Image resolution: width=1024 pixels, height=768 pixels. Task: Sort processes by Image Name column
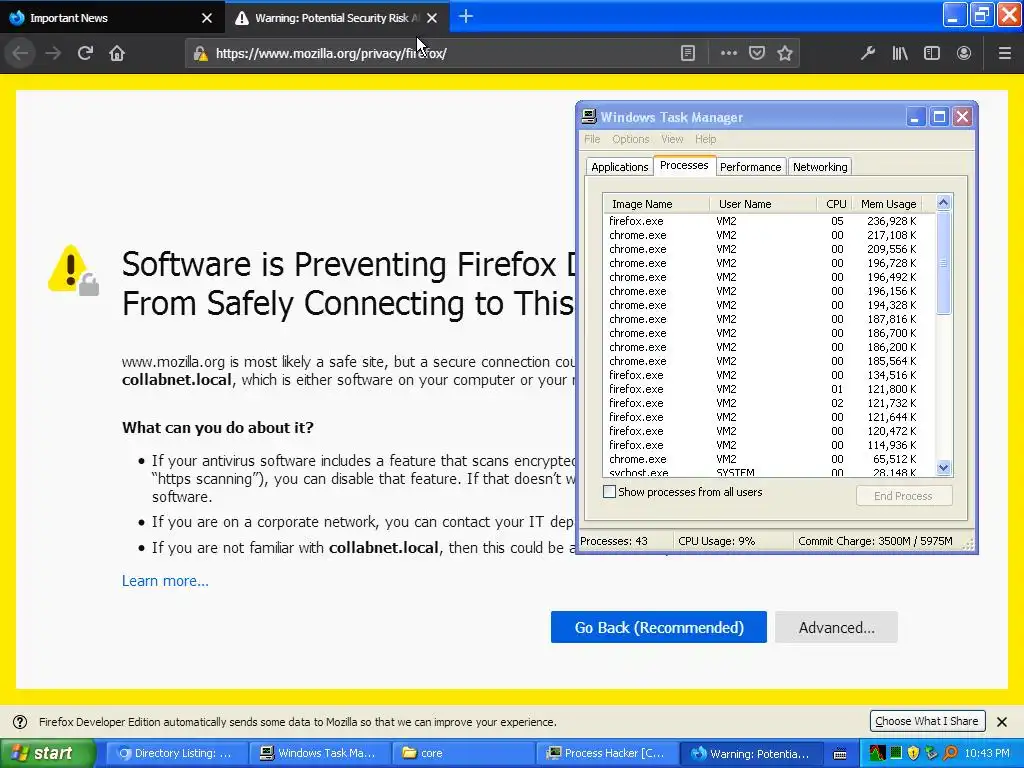click(656, 204)
